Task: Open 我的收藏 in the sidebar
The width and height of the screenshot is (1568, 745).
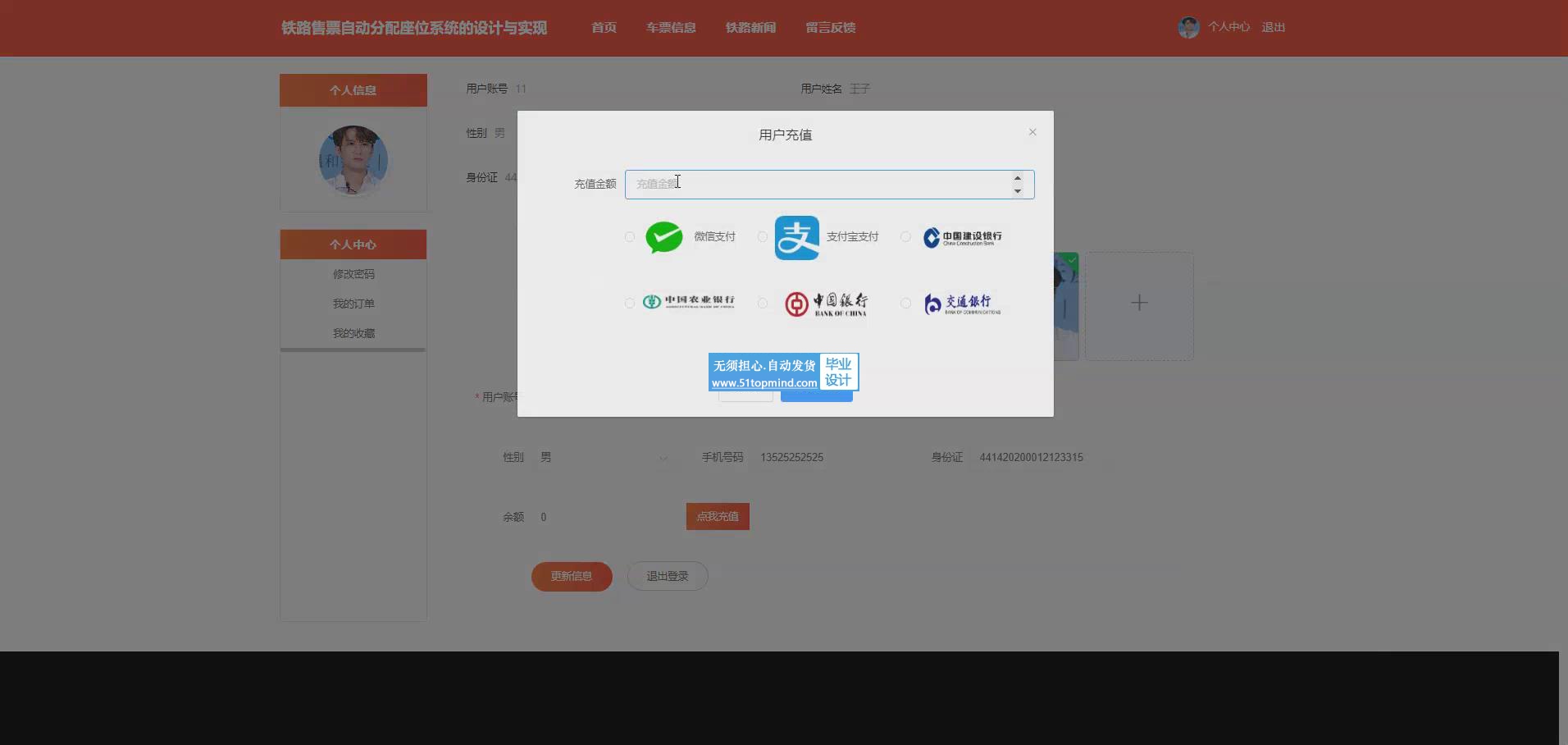Action: [x=353, y=333]
